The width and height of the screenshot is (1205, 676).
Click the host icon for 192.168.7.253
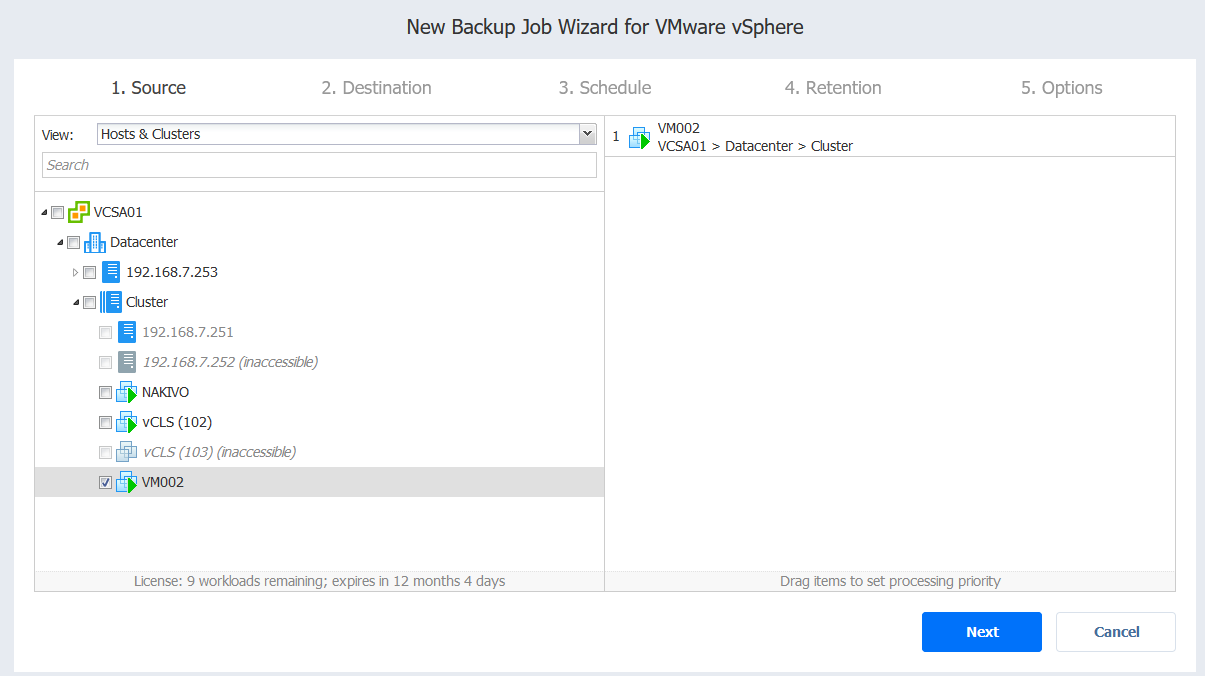(x=110, y=272)
